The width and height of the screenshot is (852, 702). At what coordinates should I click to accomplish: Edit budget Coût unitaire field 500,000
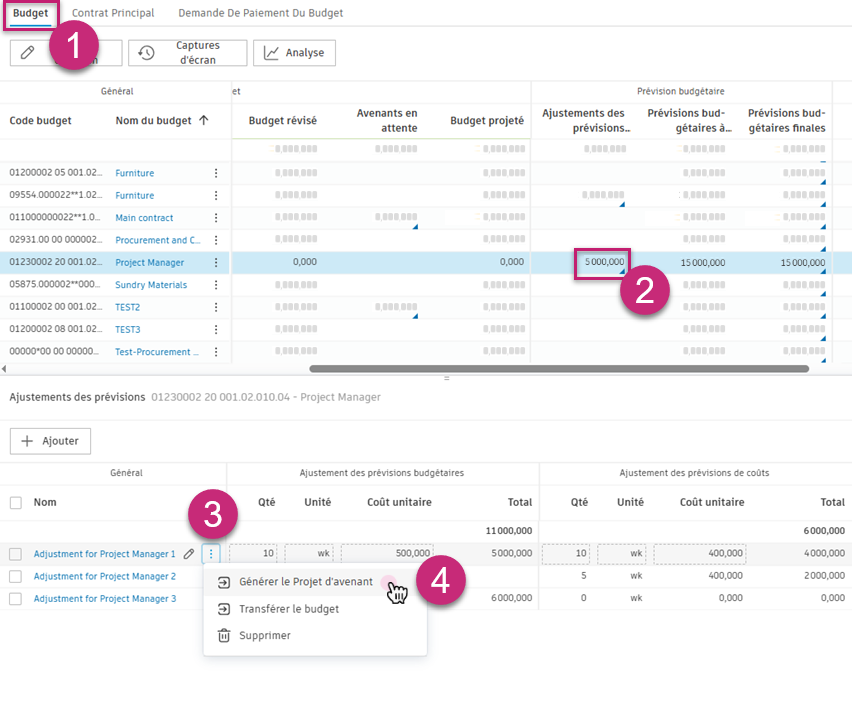(387, 553)
